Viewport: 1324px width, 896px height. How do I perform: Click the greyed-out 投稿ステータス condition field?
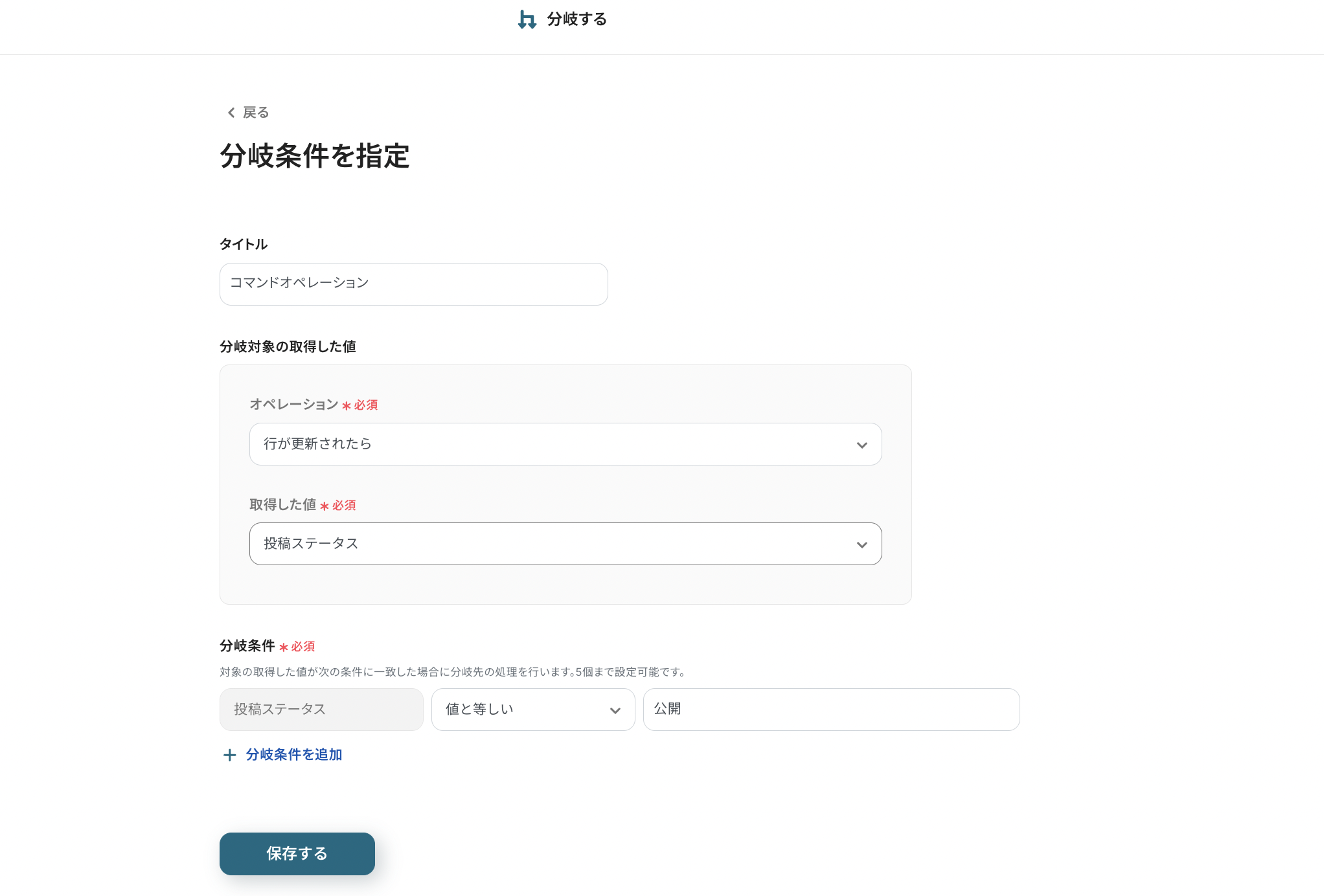click(321, 710)
